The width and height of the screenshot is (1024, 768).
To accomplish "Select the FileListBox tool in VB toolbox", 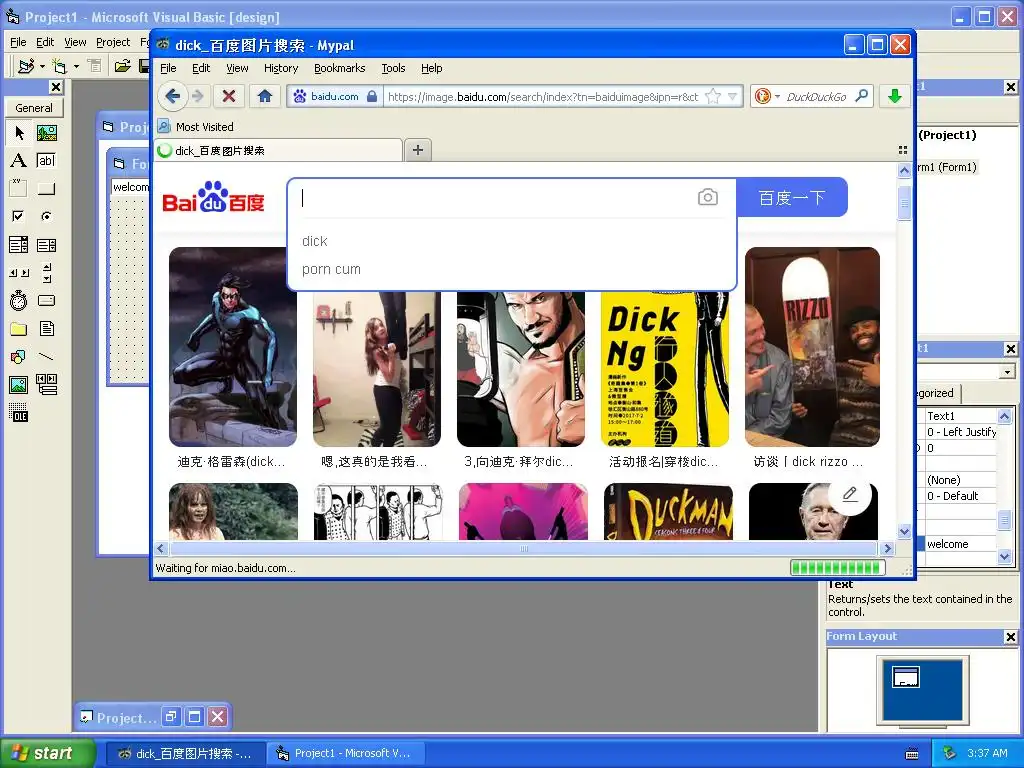I will pyautogui.click(x=46, y=328).
